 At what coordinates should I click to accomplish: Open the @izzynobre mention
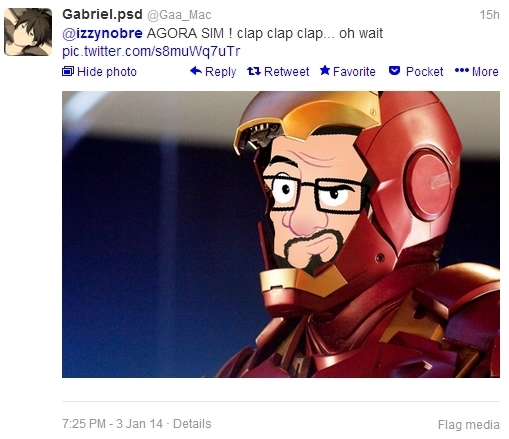click(102, 33)
